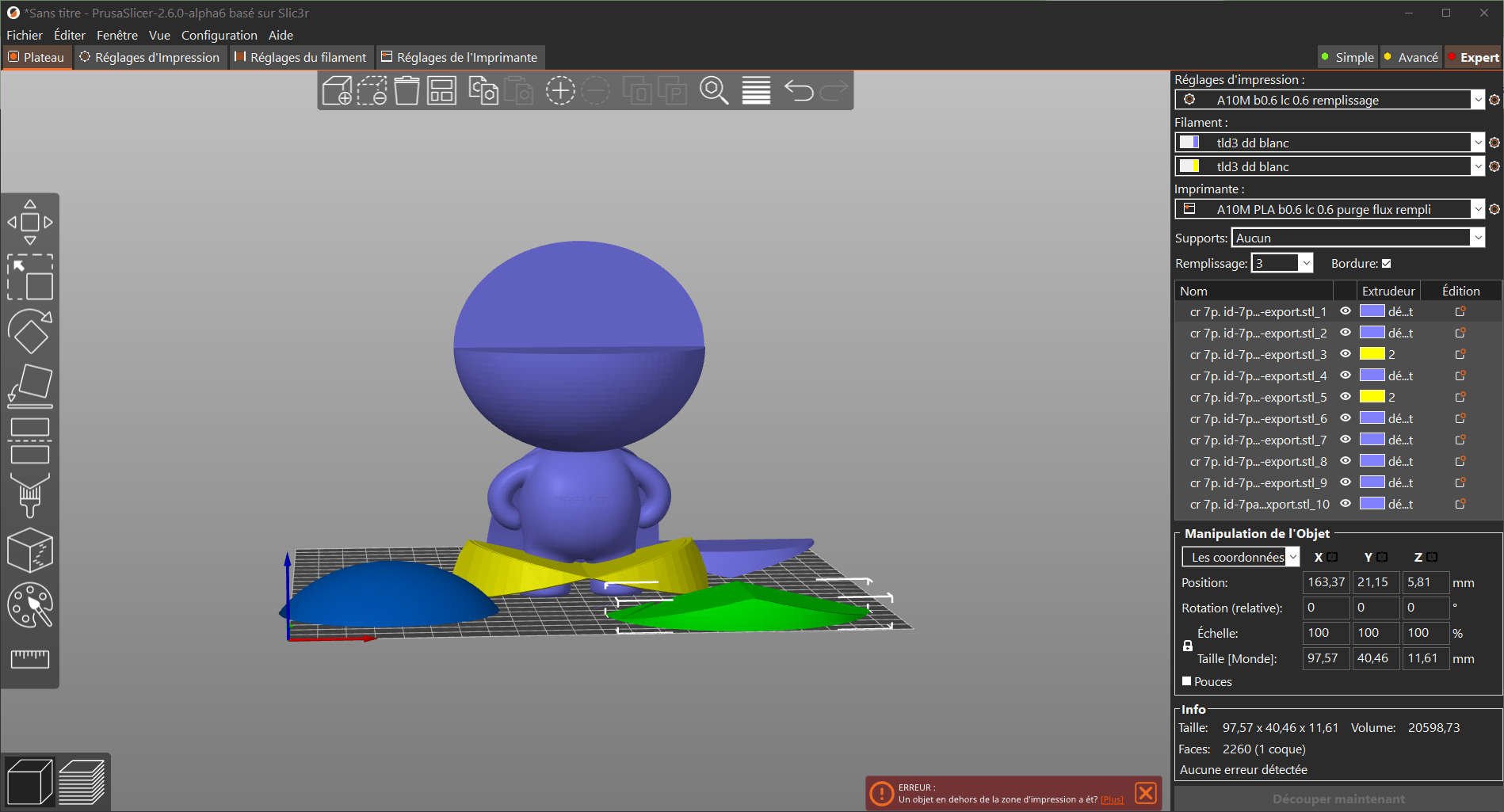Activate the Rotate tool
The width and height of the screenshot is (1504, 812).
pos(30,333)
